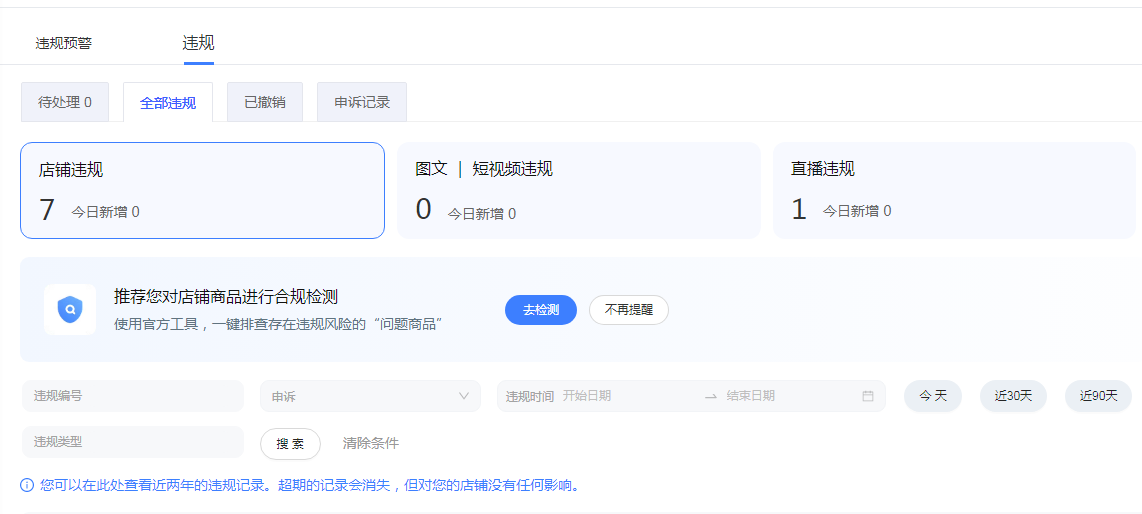Select the 违规 top tab
This screenshot has width=1142, height=514.
[198, 43]
